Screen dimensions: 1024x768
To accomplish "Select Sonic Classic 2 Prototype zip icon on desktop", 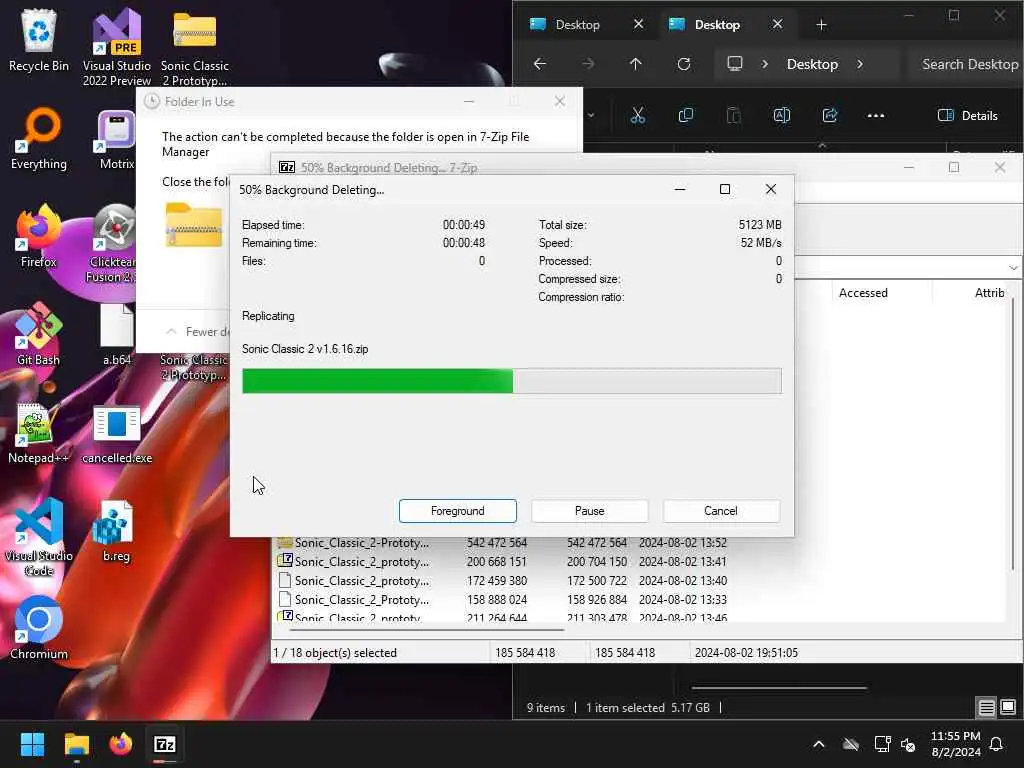I will coord(195,47).
